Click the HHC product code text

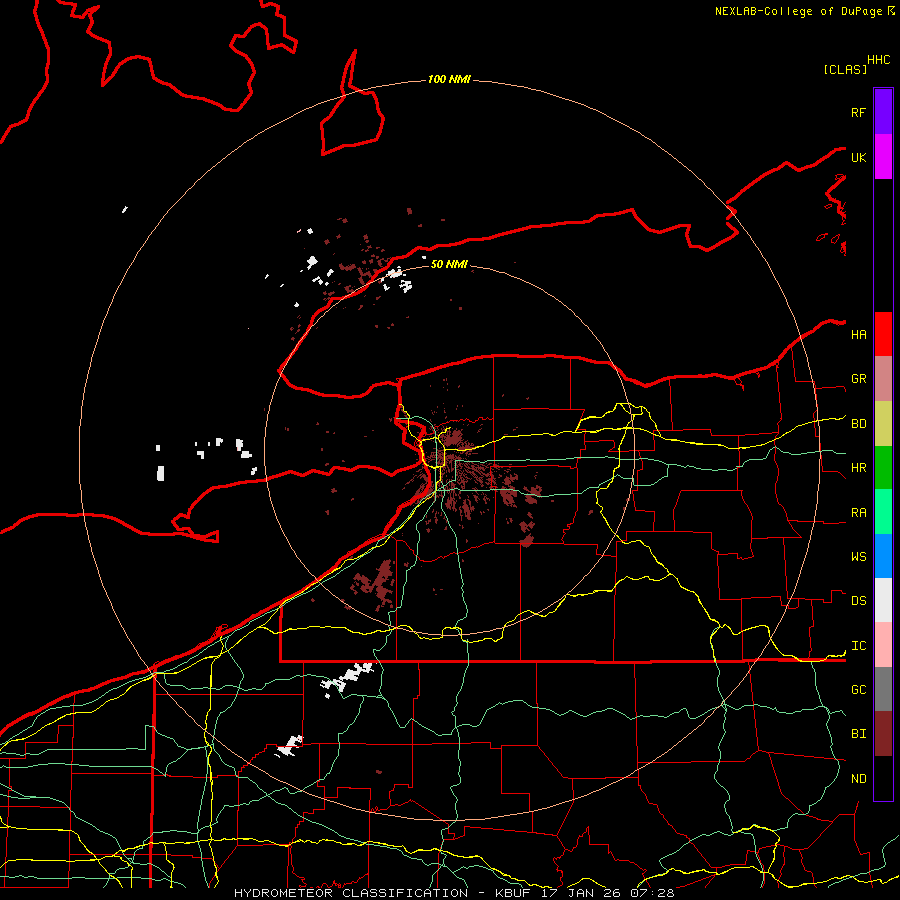(878, 60)
